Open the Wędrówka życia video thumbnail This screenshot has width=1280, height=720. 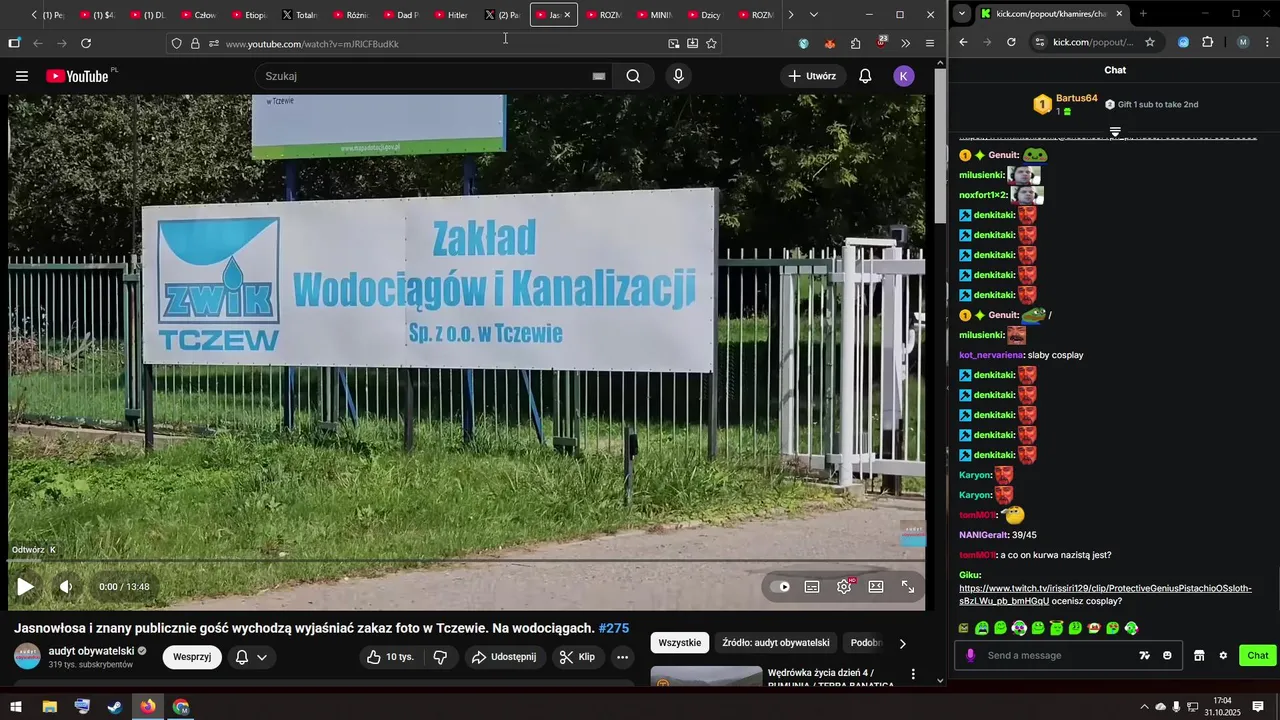tap(706, 677)
